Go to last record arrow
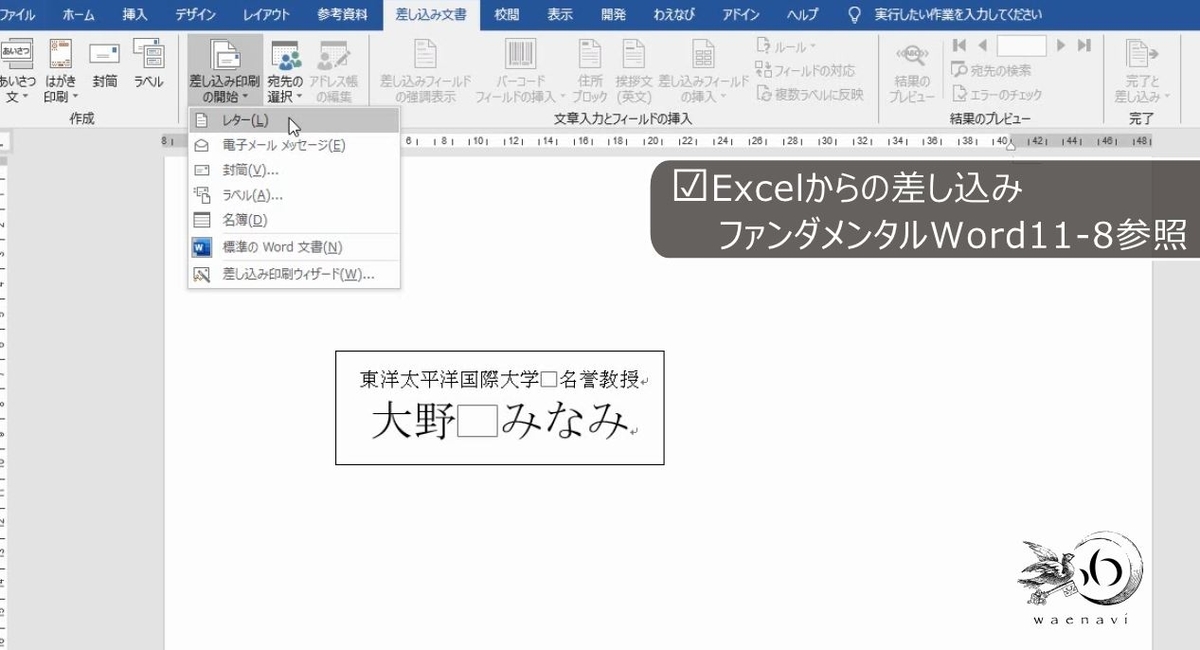This screenshot has height=650, width=1200. pos(1083,46)
